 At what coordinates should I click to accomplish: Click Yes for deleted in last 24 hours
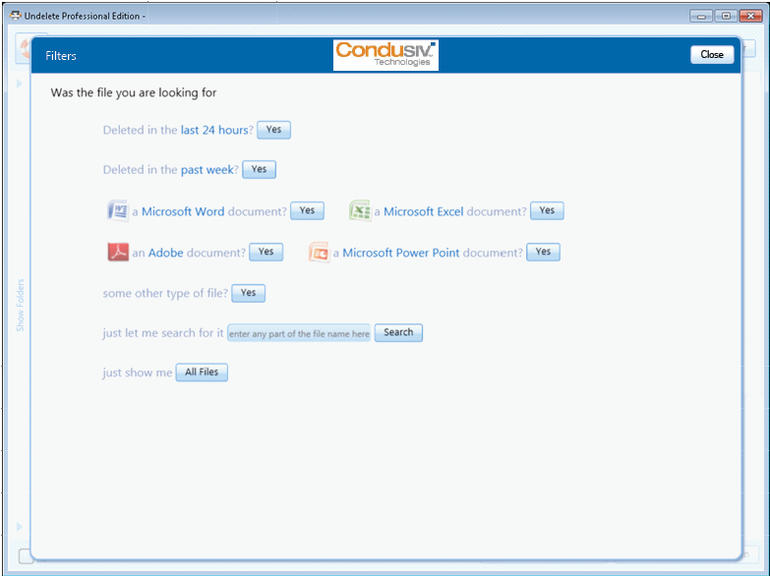tap(274, 130)
